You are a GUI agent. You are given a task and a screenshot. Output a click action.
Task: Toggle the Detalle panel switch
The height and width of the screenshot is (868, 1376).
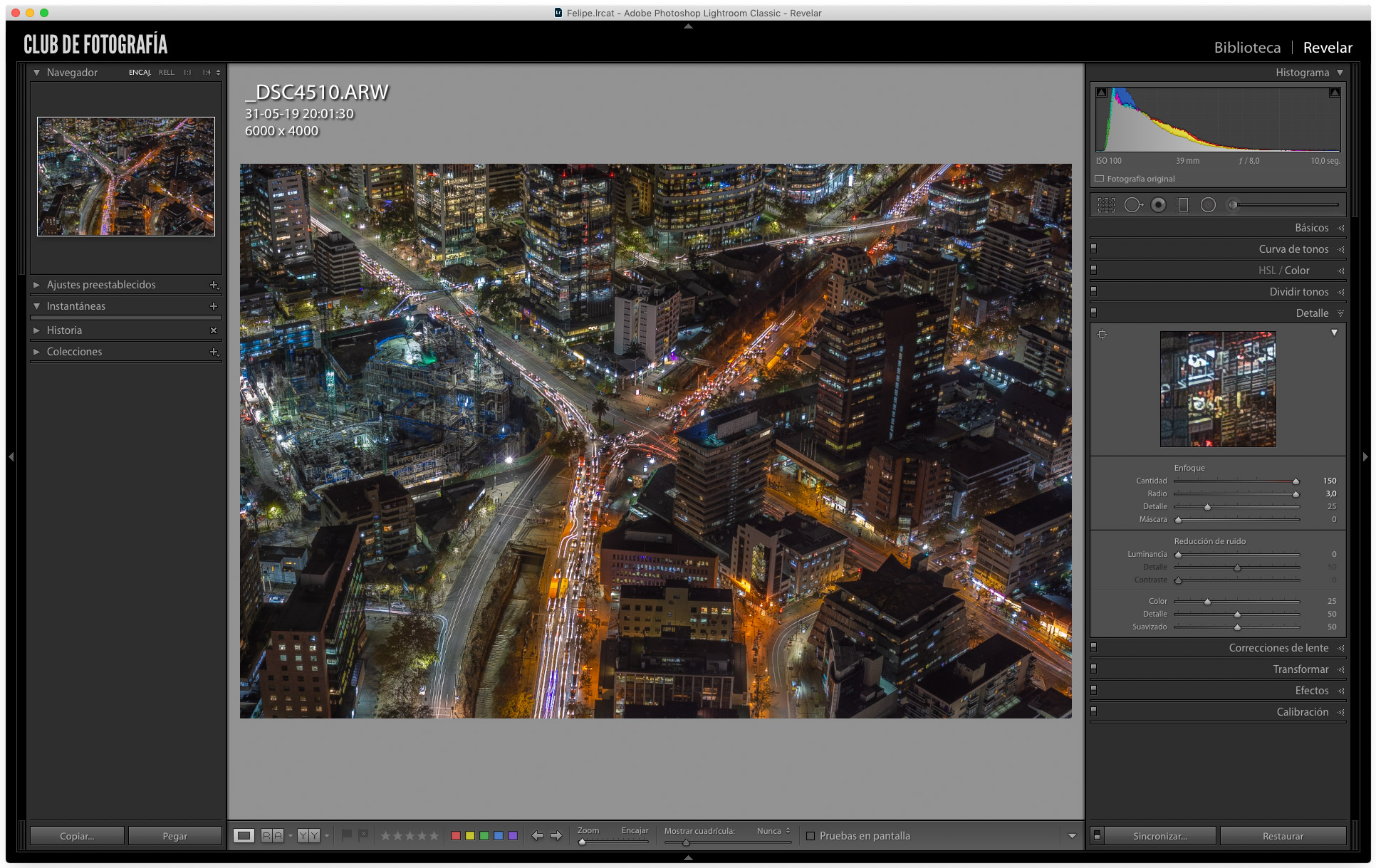click(x=1094, y=313)
